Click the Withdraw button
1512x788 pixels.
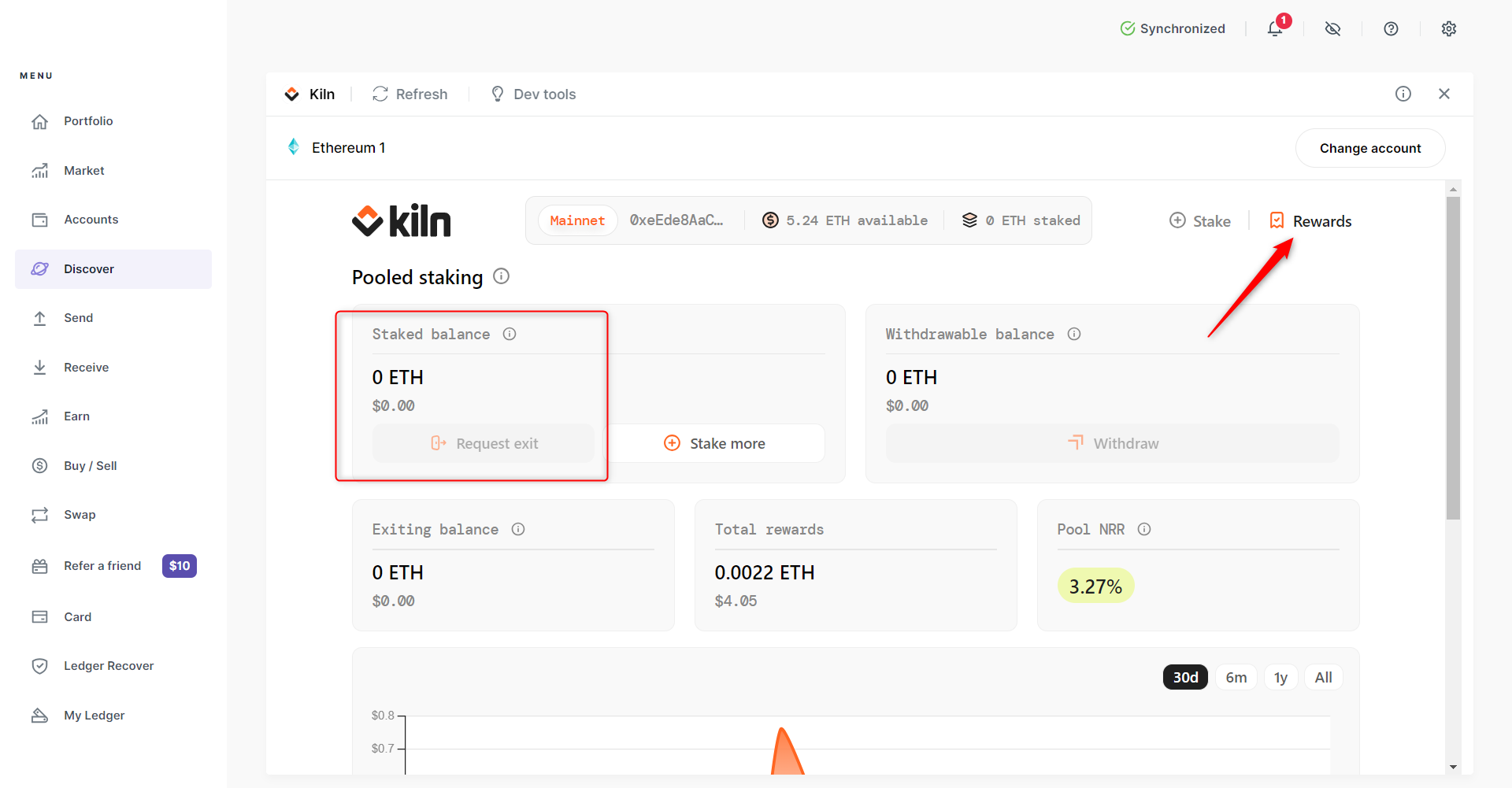coord(1113,443)
